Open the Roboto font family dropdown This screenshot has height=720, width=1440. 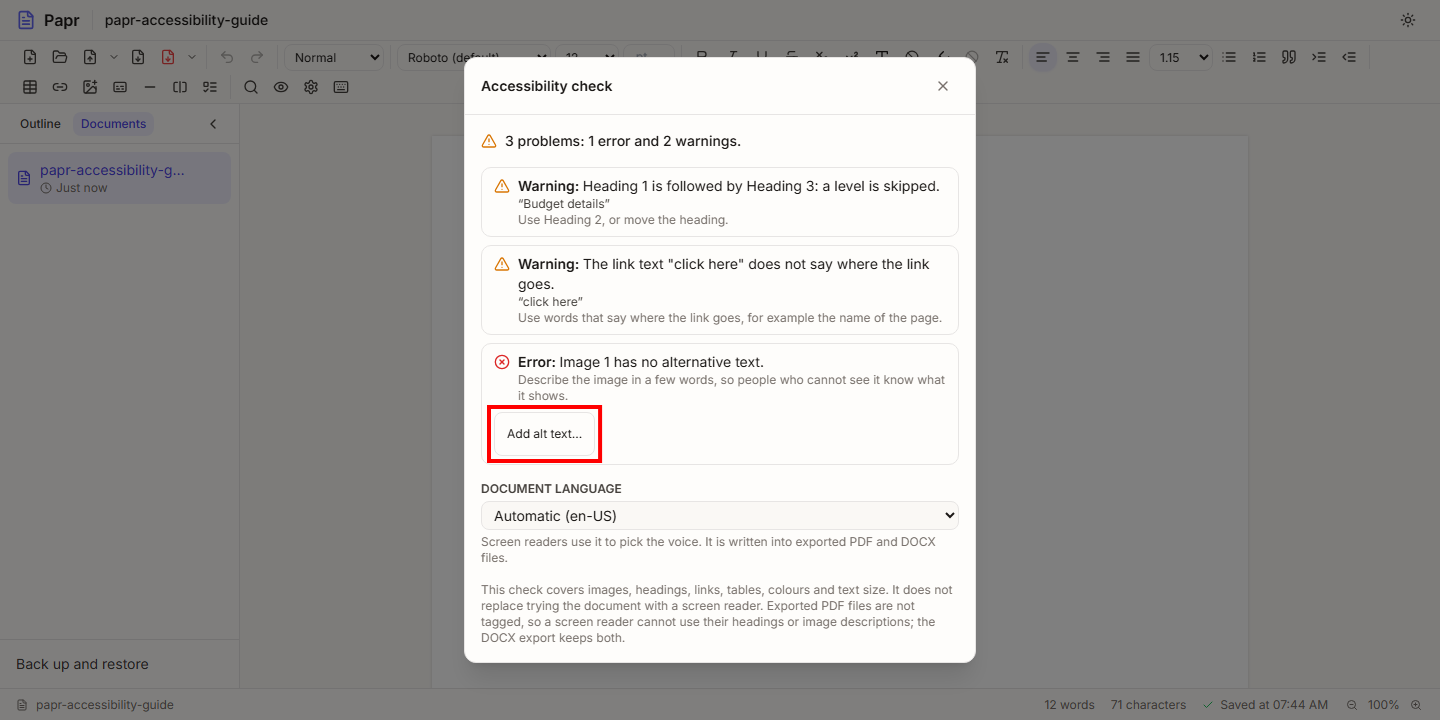474,57
